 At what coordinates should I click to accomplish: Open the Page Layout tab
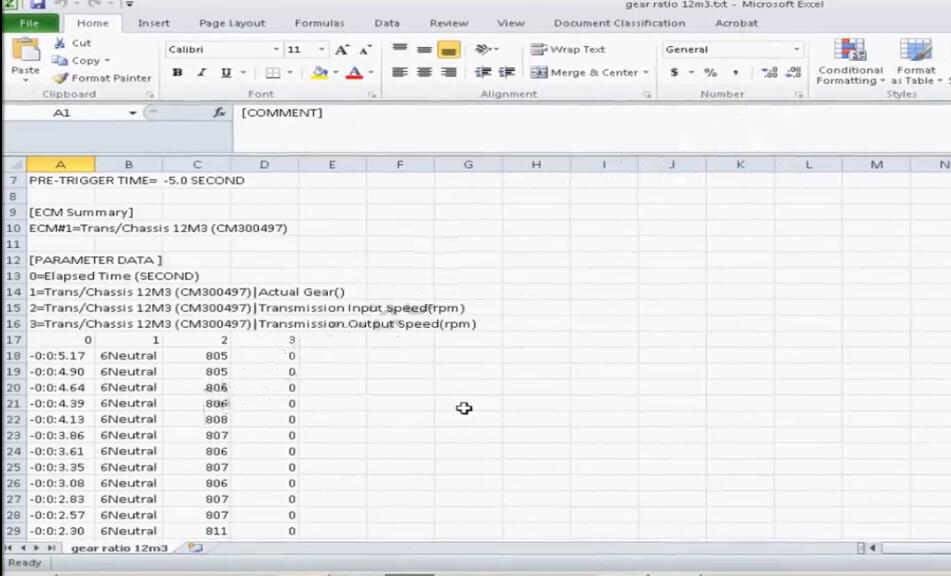point(232,23)
